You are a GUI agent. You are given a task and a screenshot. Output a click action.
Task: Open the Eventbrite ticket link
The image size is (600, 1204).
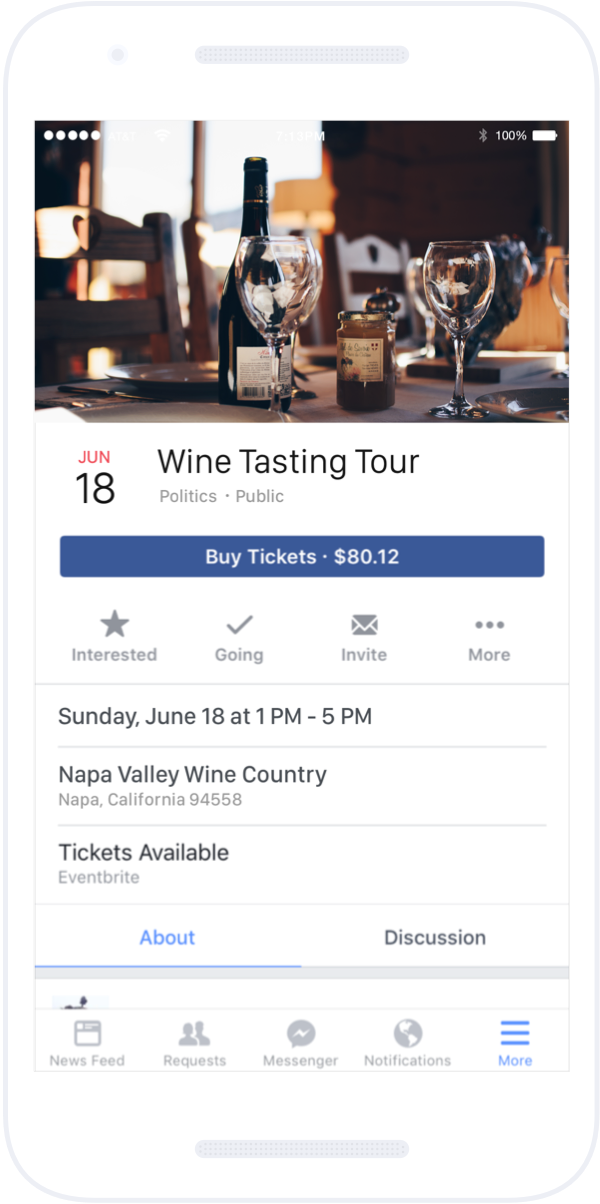[x=91, y=877]
